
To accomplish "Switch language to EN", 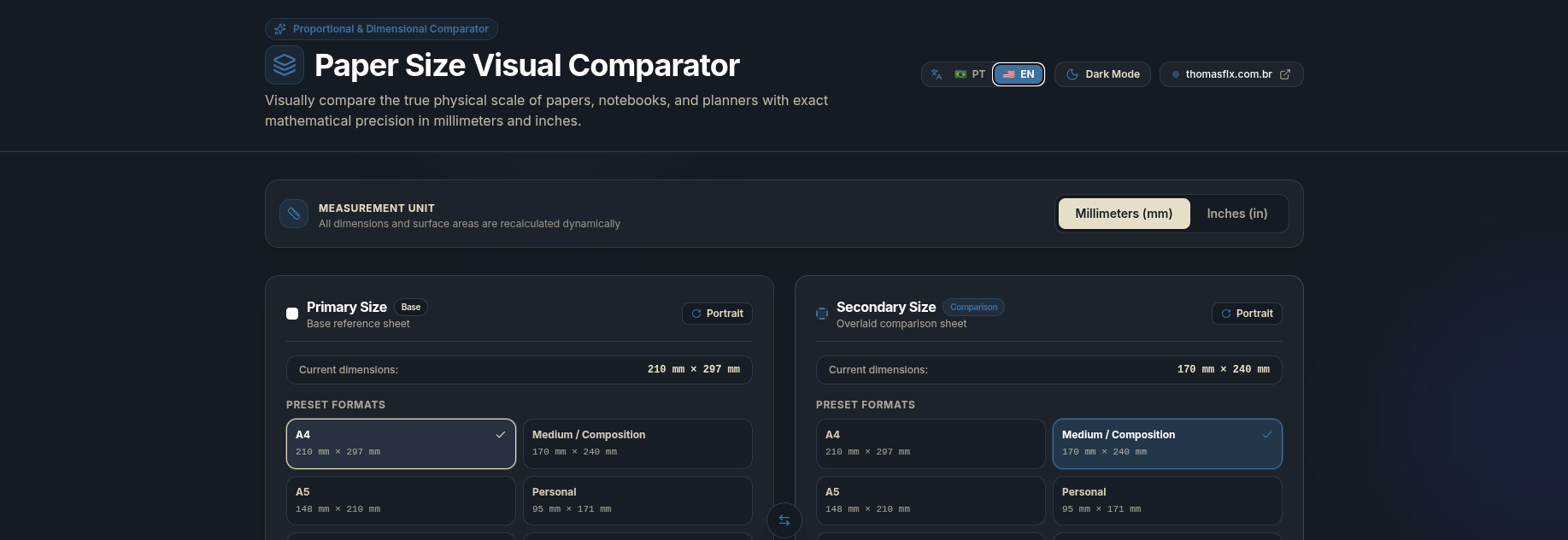I will click(1019, 74).
